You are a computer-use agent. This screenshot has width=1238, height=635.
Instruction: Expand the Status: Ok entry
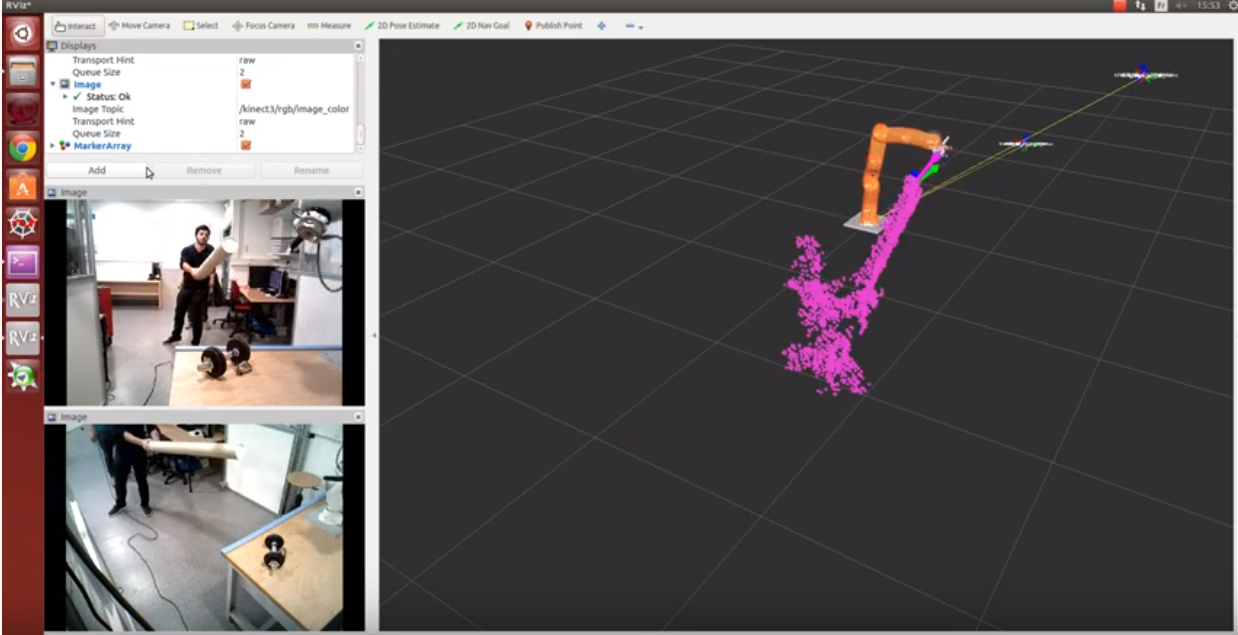65,97
